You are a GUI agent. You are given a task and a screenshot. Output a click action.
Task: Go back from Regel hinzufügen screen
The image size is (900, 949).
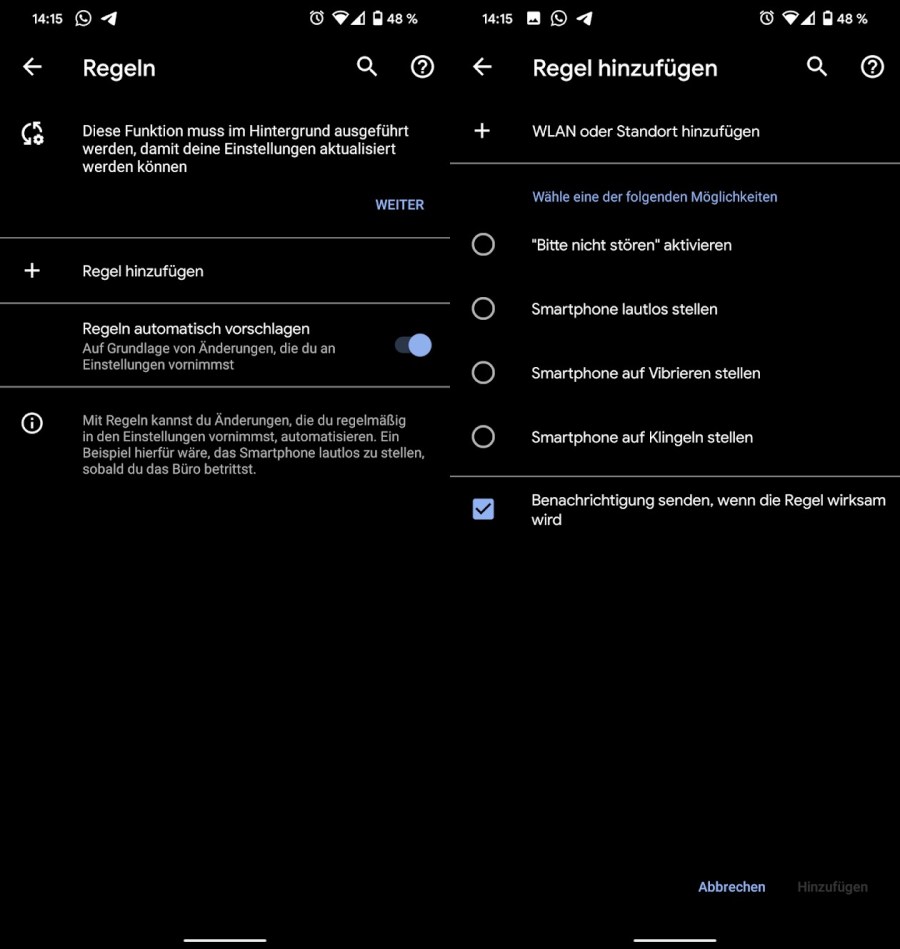point(482,67)
